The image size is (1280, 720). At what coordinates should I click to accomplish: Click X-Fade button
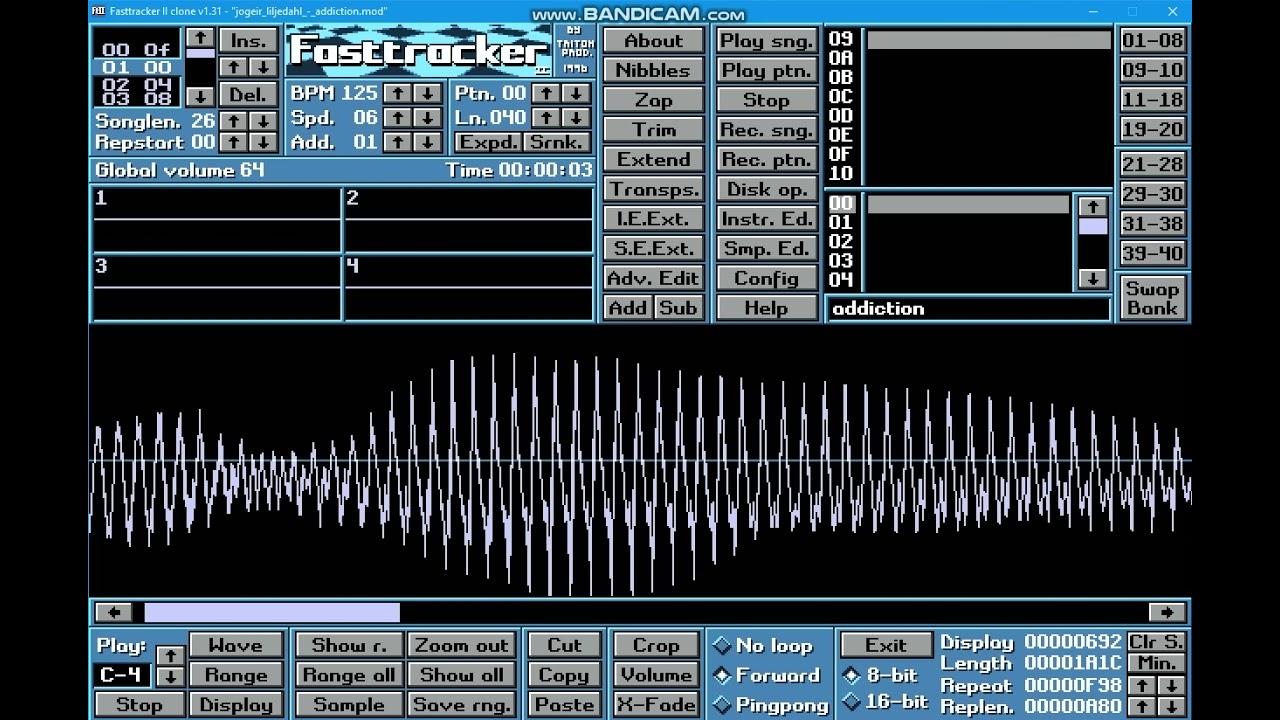(x=655, y=704)
